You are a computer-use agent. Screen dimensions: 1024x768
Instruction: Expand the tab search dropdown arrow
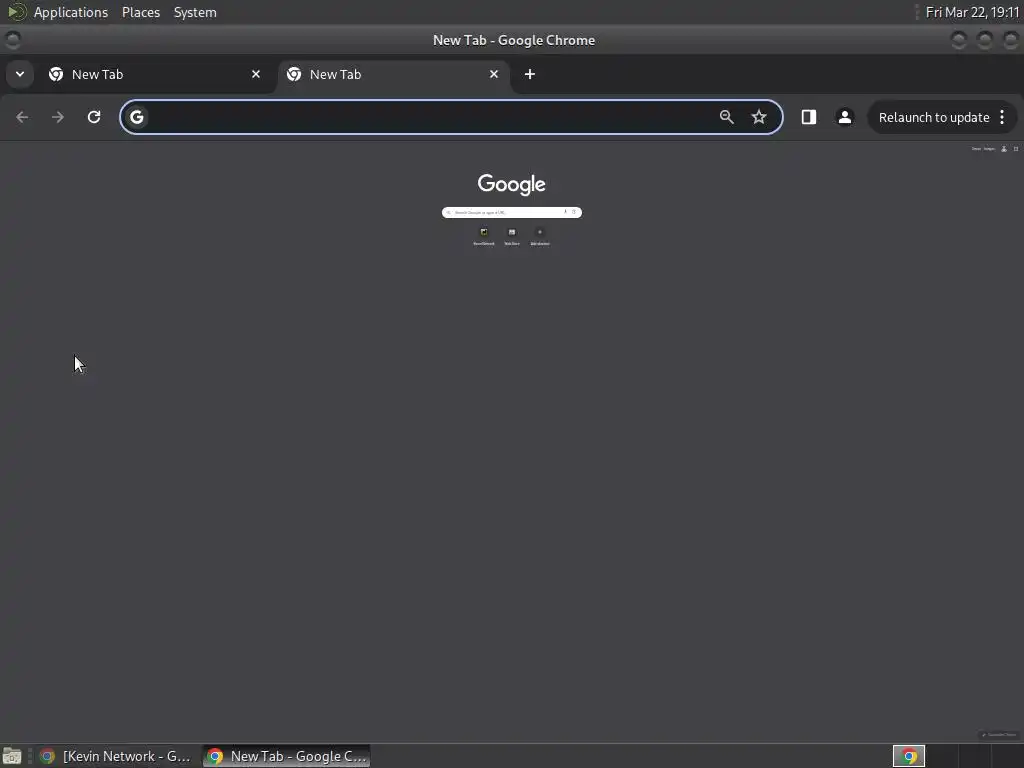point(20,74)
